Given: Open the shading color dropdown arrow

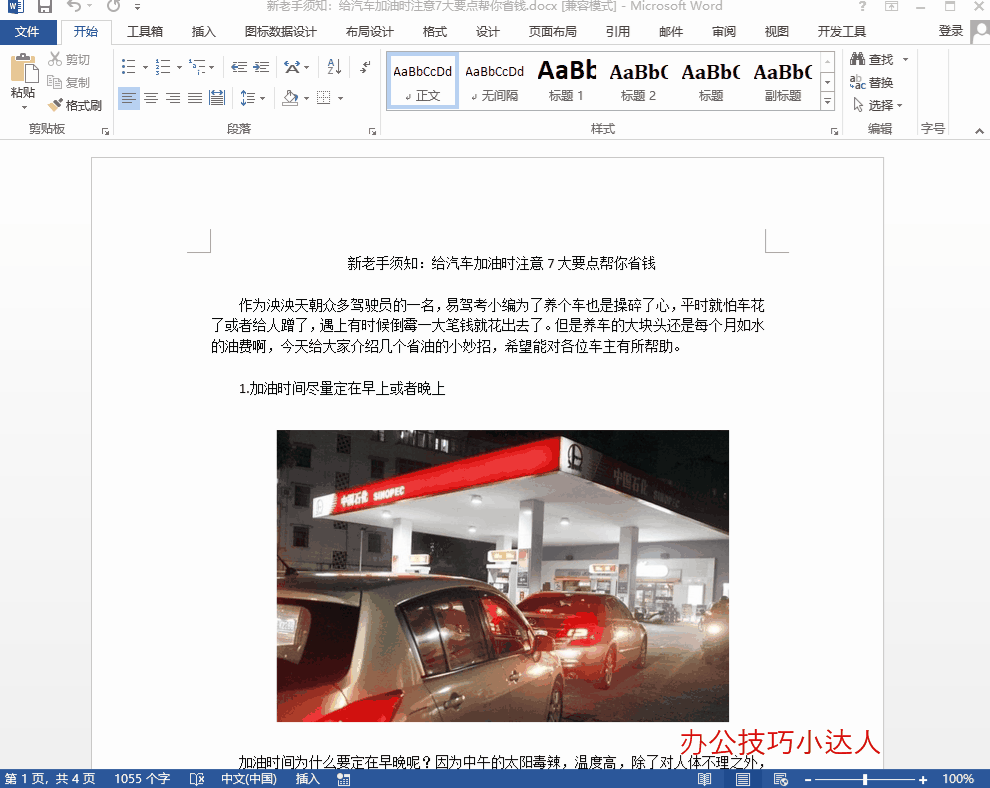Looking at the screenshot, I should tap(306, 98).
